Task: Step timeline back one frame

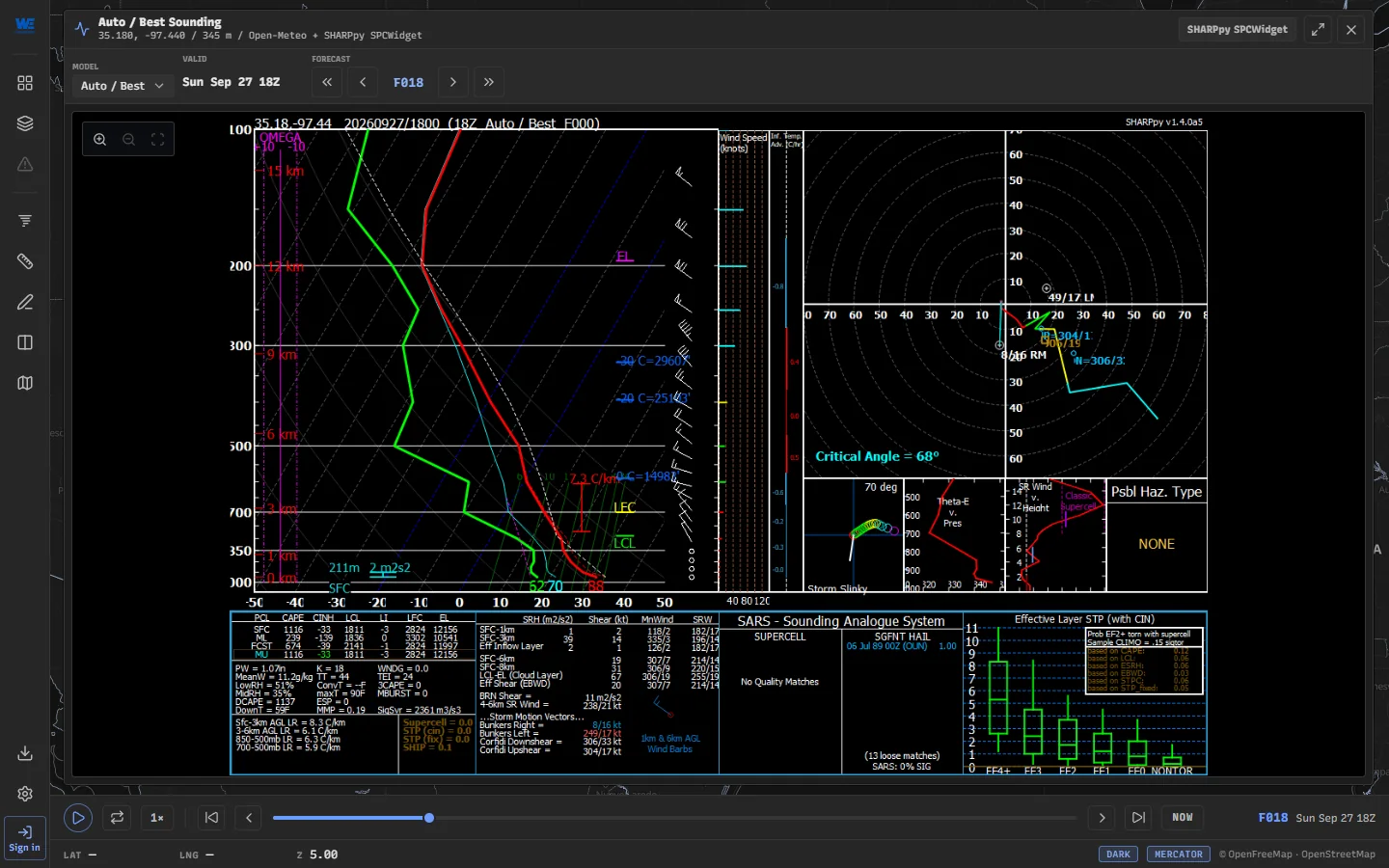Action: (249, 818)
